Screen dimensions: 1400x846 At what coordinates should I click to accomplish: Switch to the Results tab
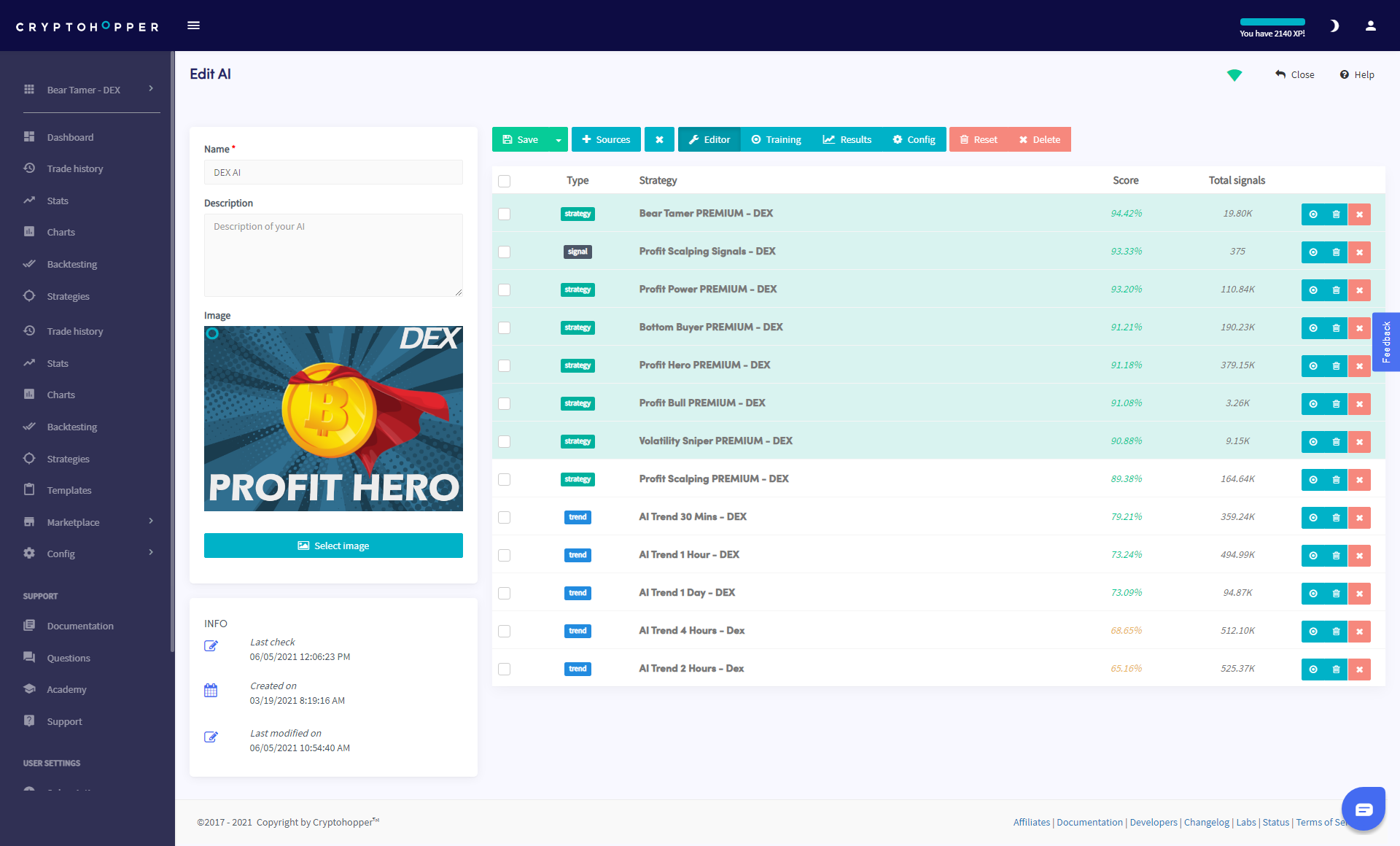847,139
